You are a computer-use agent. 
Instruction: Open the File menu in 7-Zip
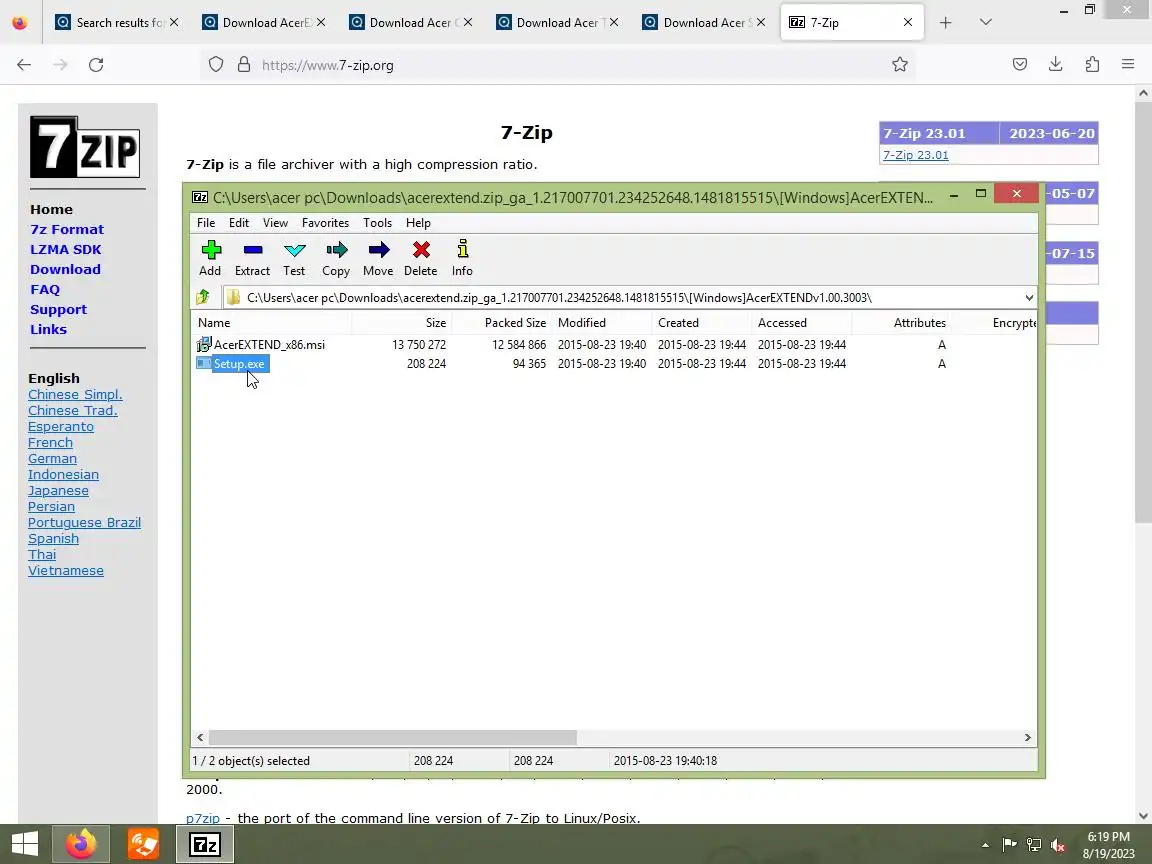pyautogui.click(x=206, y=223)
